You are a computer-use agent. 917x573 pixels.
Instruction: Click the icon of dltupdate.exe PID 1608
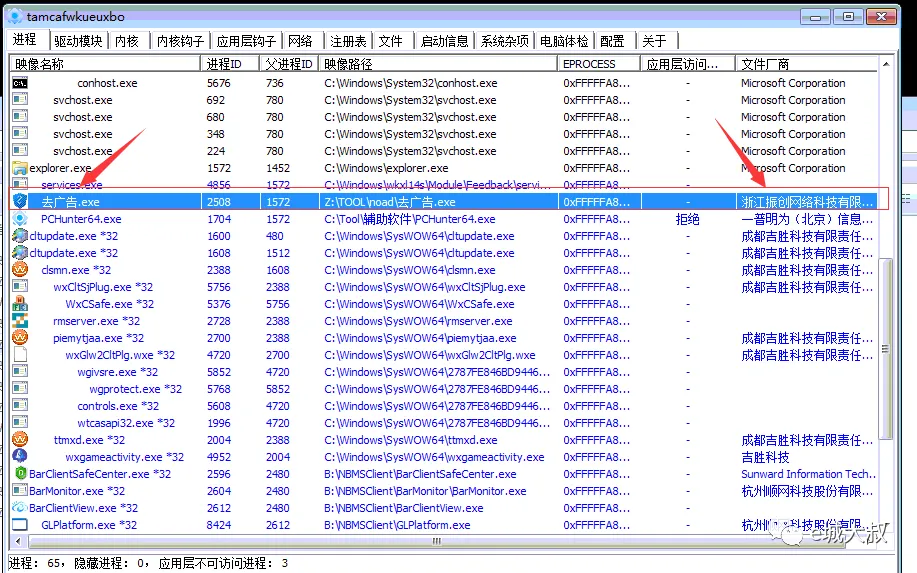click(x=20, y=253)
